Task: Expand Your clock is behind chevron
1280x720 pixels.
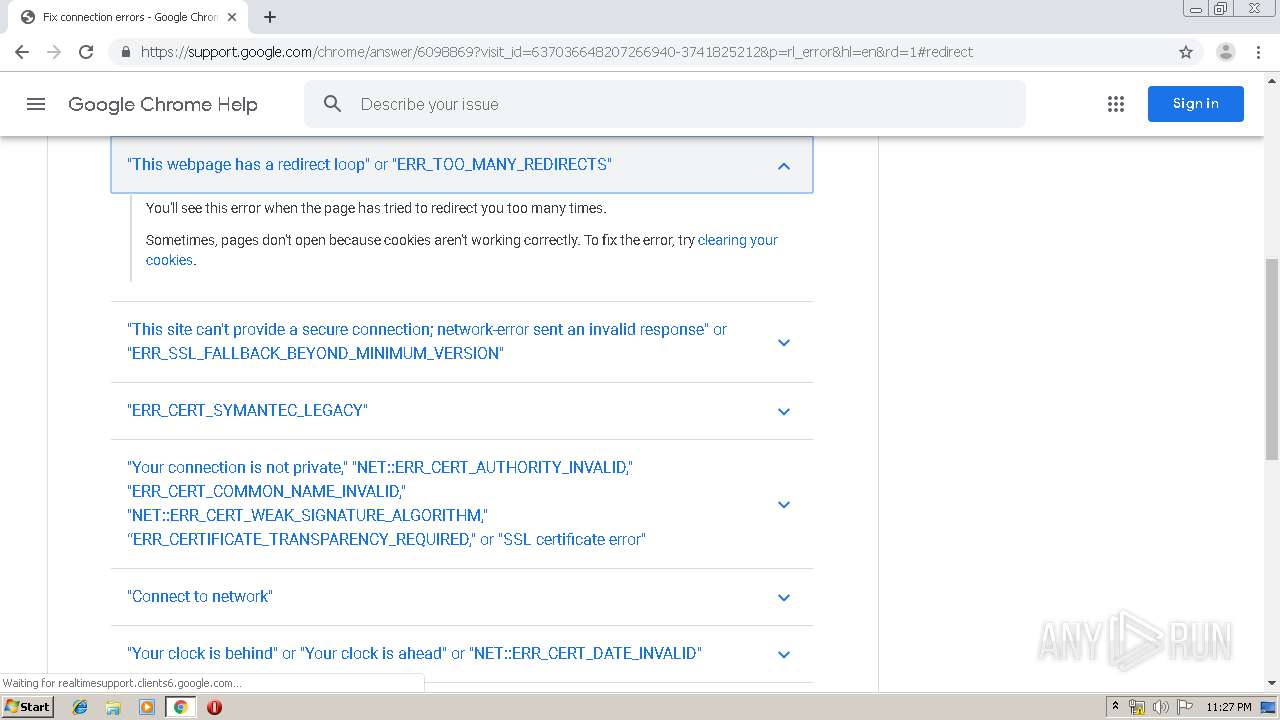Action: coord(784,654)
